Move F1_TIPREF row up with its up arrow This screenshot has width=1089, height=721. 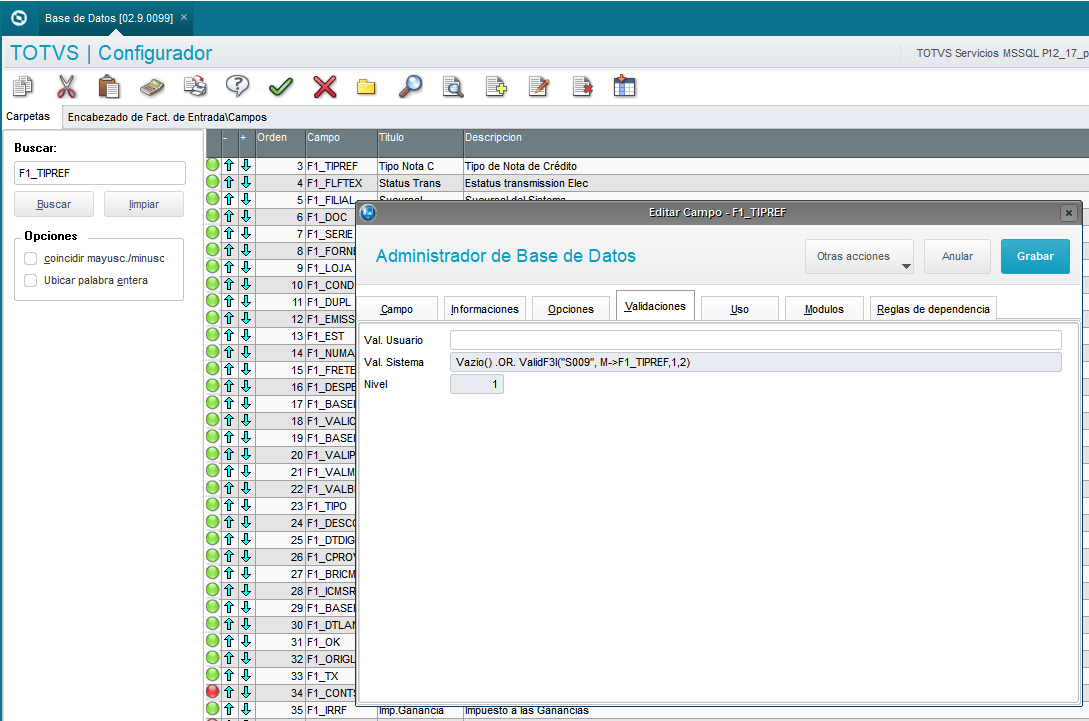(229, 166)
